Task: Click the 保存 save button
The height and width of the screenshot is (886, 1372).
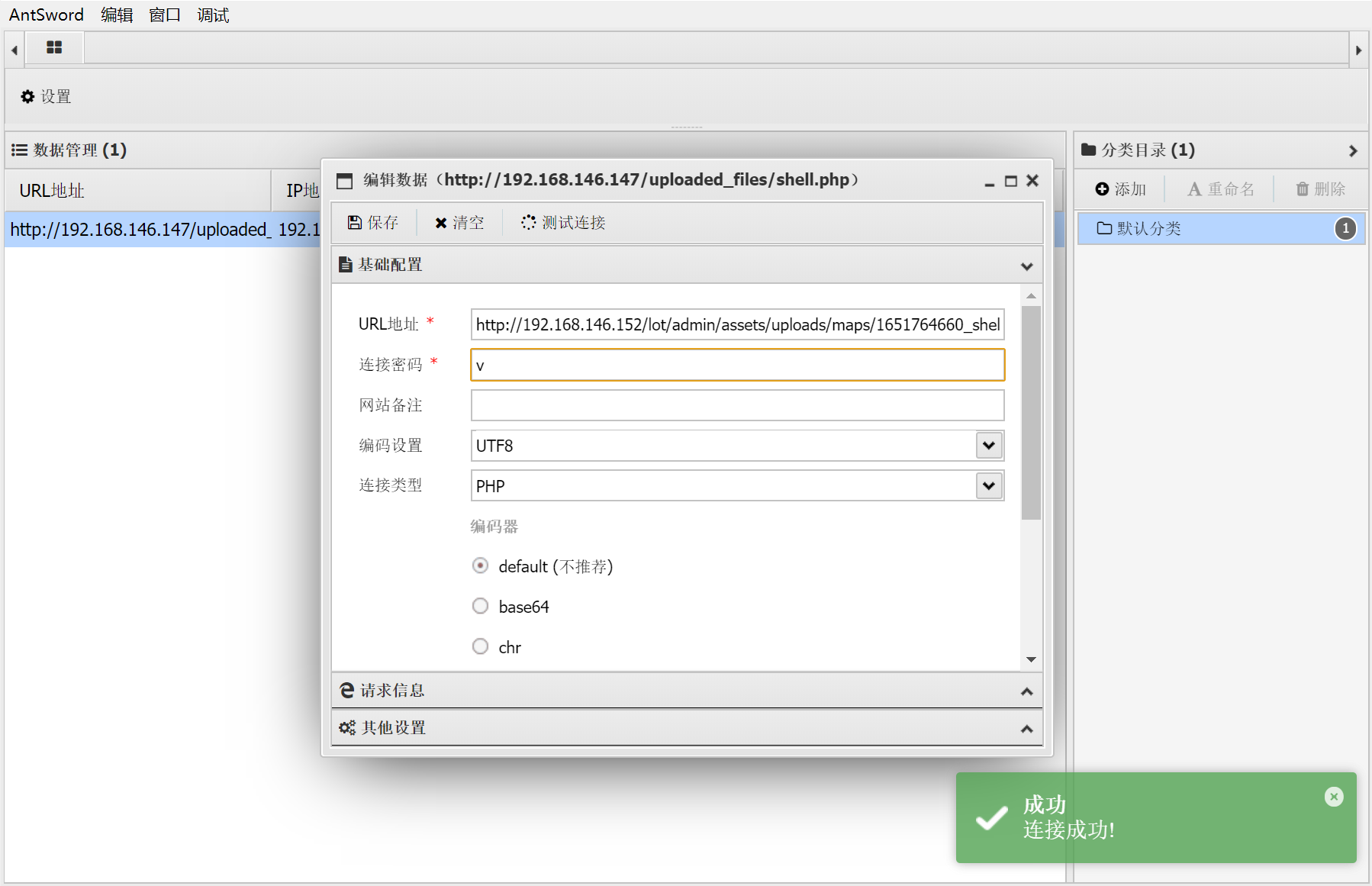Action: [x=373, y=223]
